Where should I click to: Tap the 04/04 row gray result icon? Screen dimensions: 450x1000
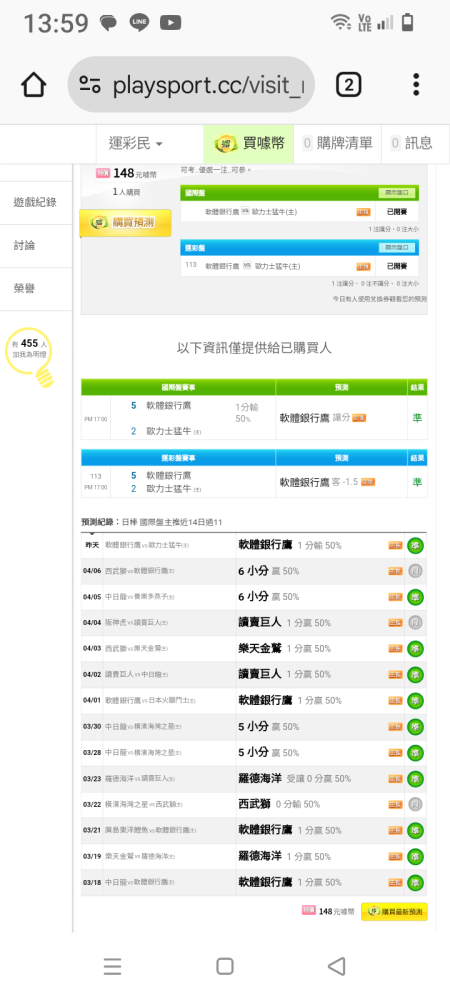(x=416, y=622)
